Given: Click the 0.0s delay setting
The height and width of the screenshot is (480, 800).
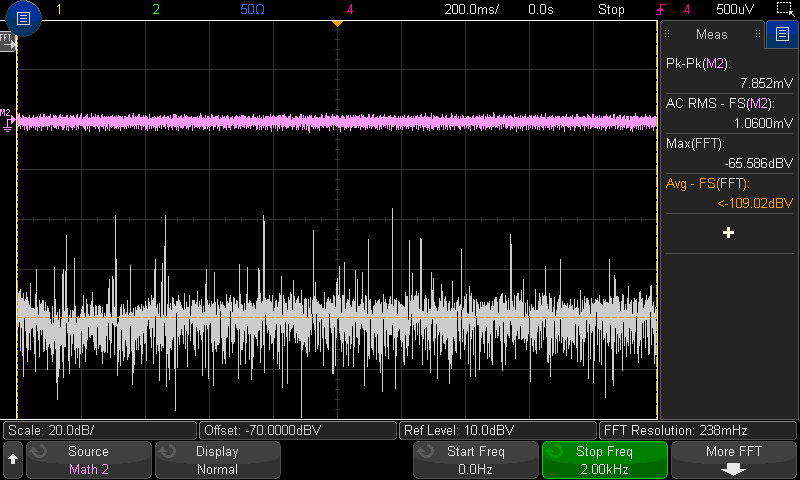Looking at the screenshot, I should point(541,9).
